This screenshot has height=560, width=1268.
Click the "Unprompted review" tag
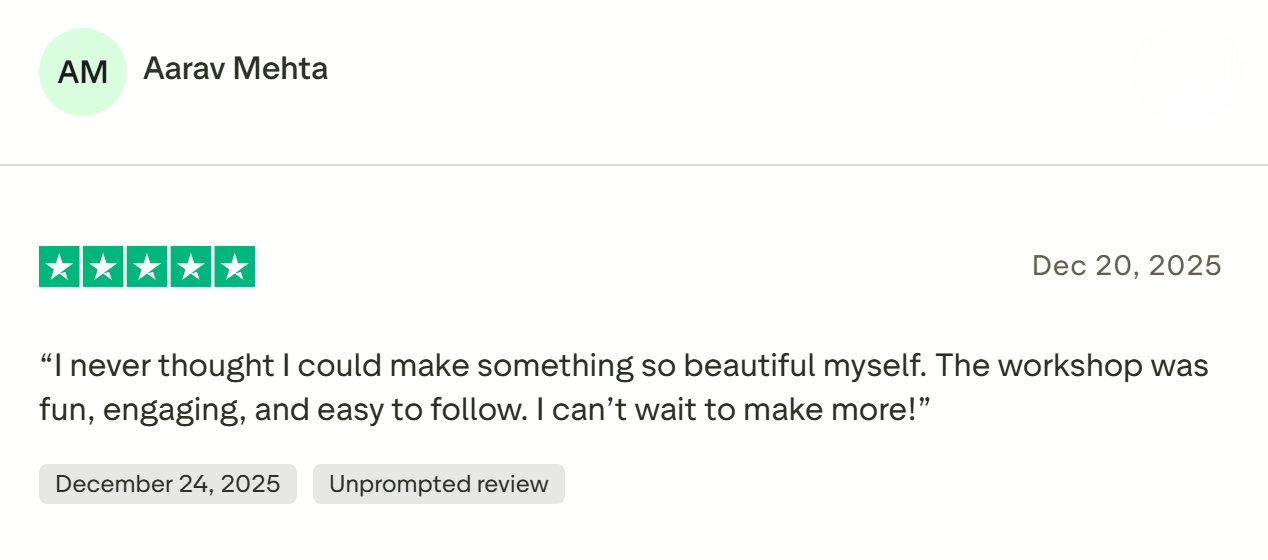coord(438,484)
